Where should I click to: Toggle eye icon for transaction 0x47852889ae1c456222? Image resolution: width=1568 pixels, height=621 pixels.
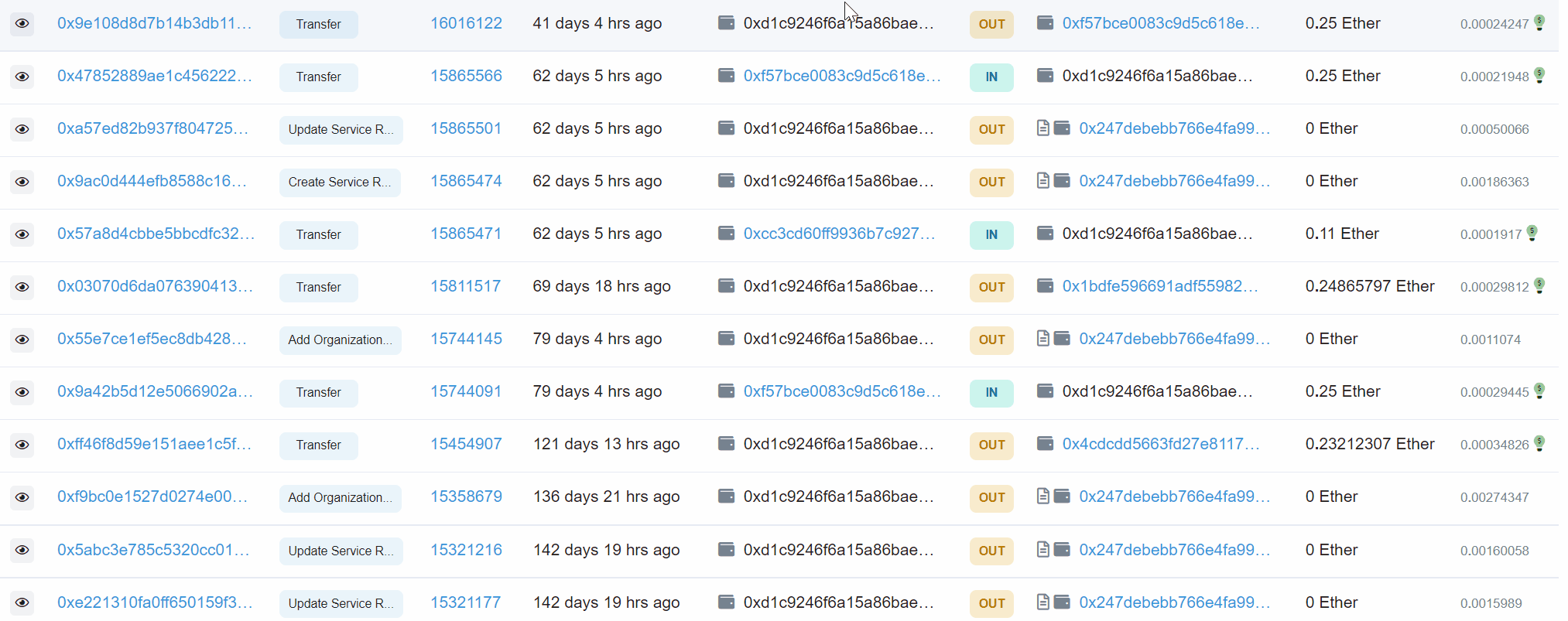22,77
